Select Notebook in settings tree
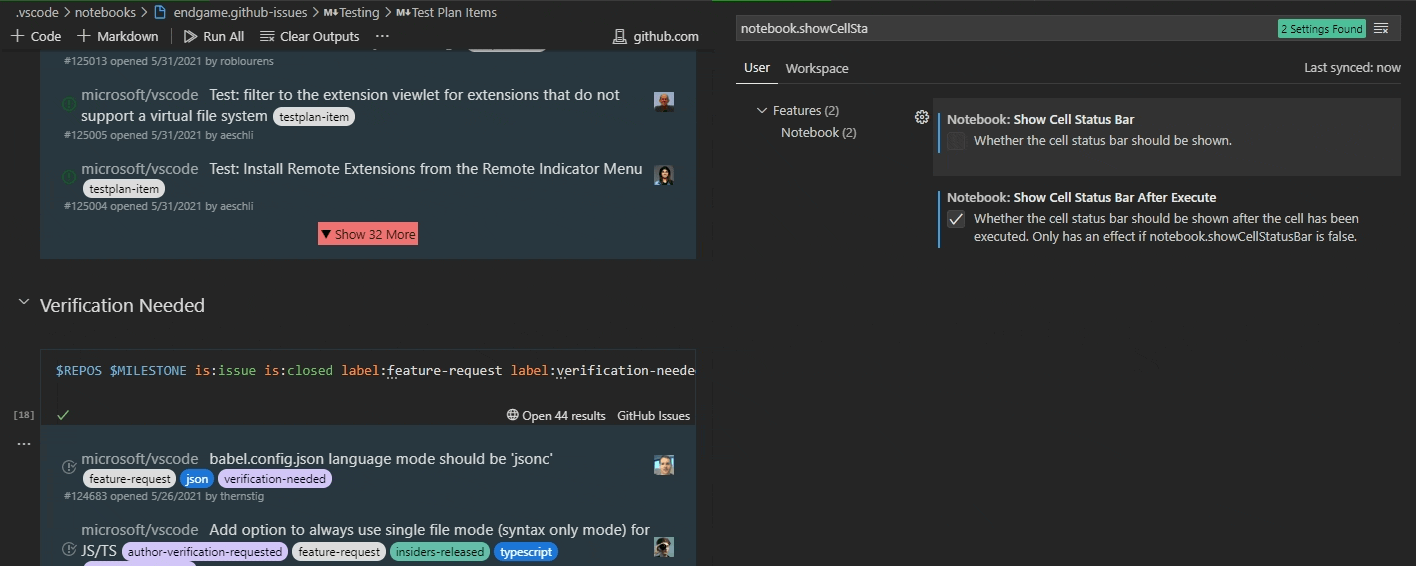The height and width of the screenshot is (566, 1416). 819,133
